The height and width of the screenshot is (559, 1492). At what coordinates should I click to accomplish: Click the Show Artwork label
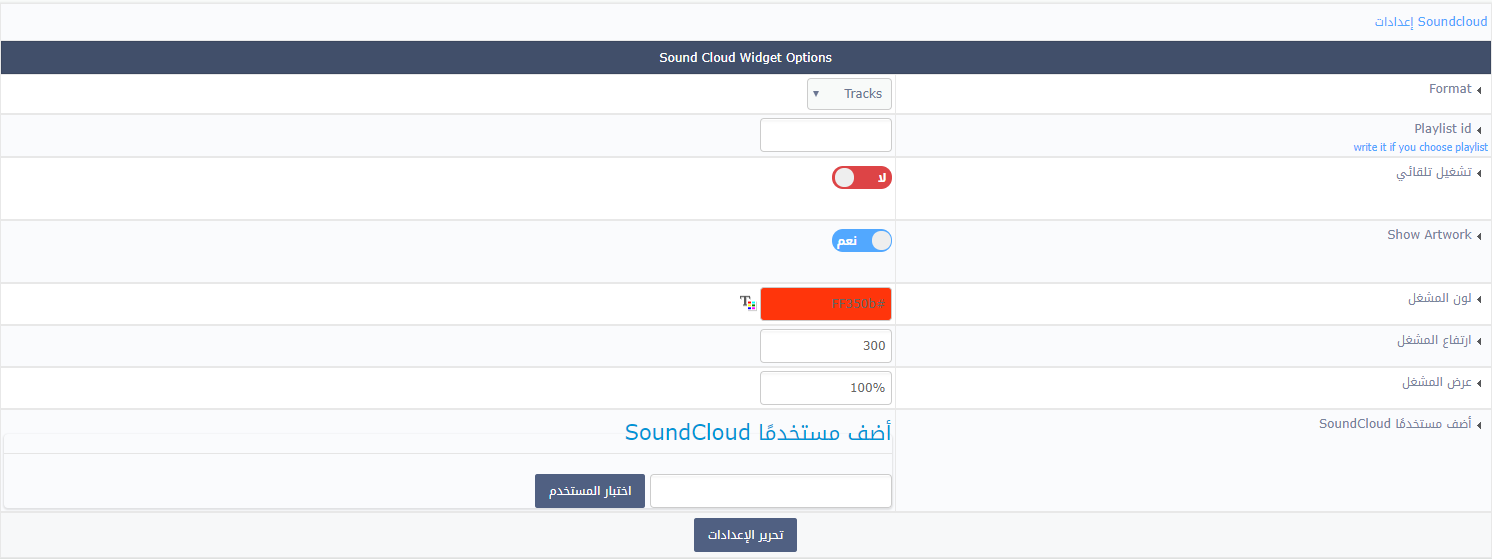click(x=1429, y=235)
